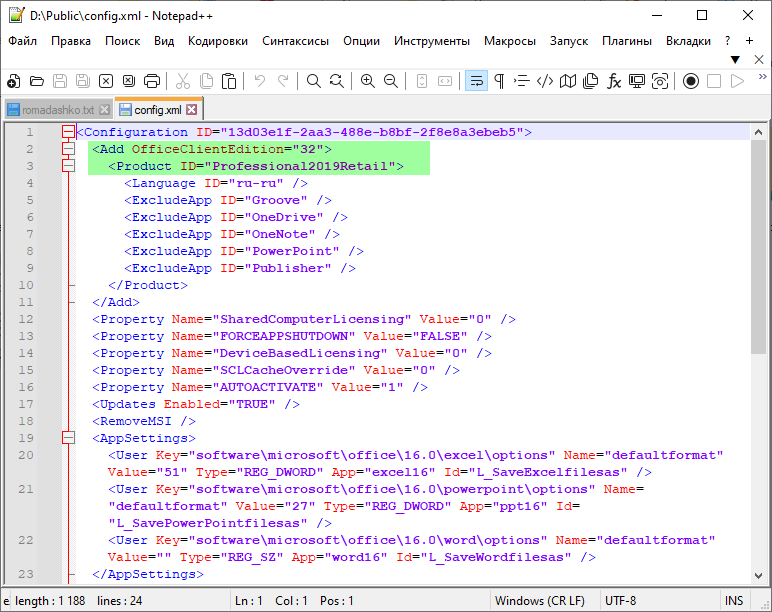Click the vertical scrollbar thumb
Viewport: 772px width, 612px height.
pos(759,246)
